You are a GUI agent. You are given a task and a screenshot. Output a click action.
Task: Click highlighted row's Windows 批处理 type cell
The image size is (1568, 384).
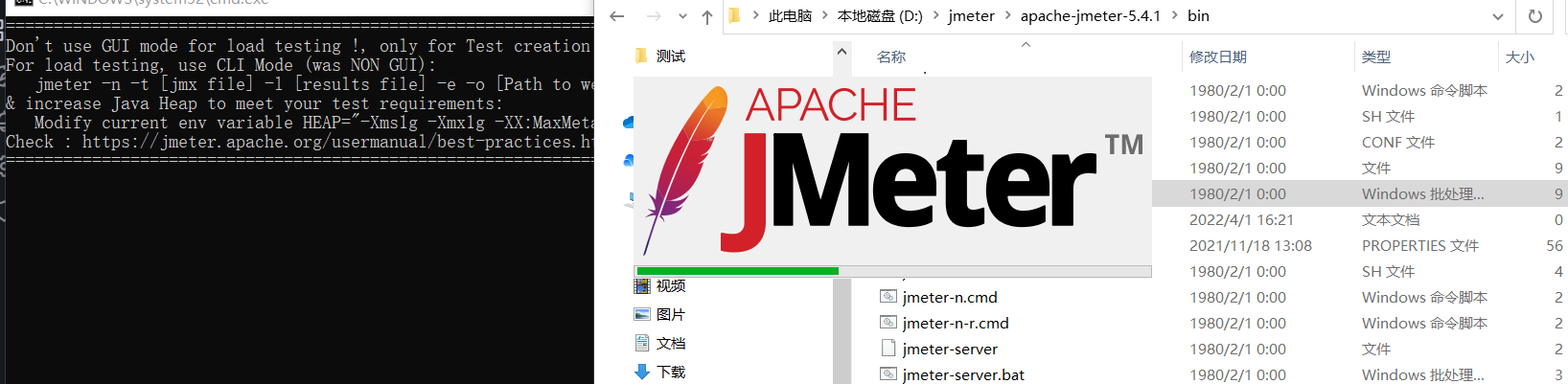coord(1423,194)
